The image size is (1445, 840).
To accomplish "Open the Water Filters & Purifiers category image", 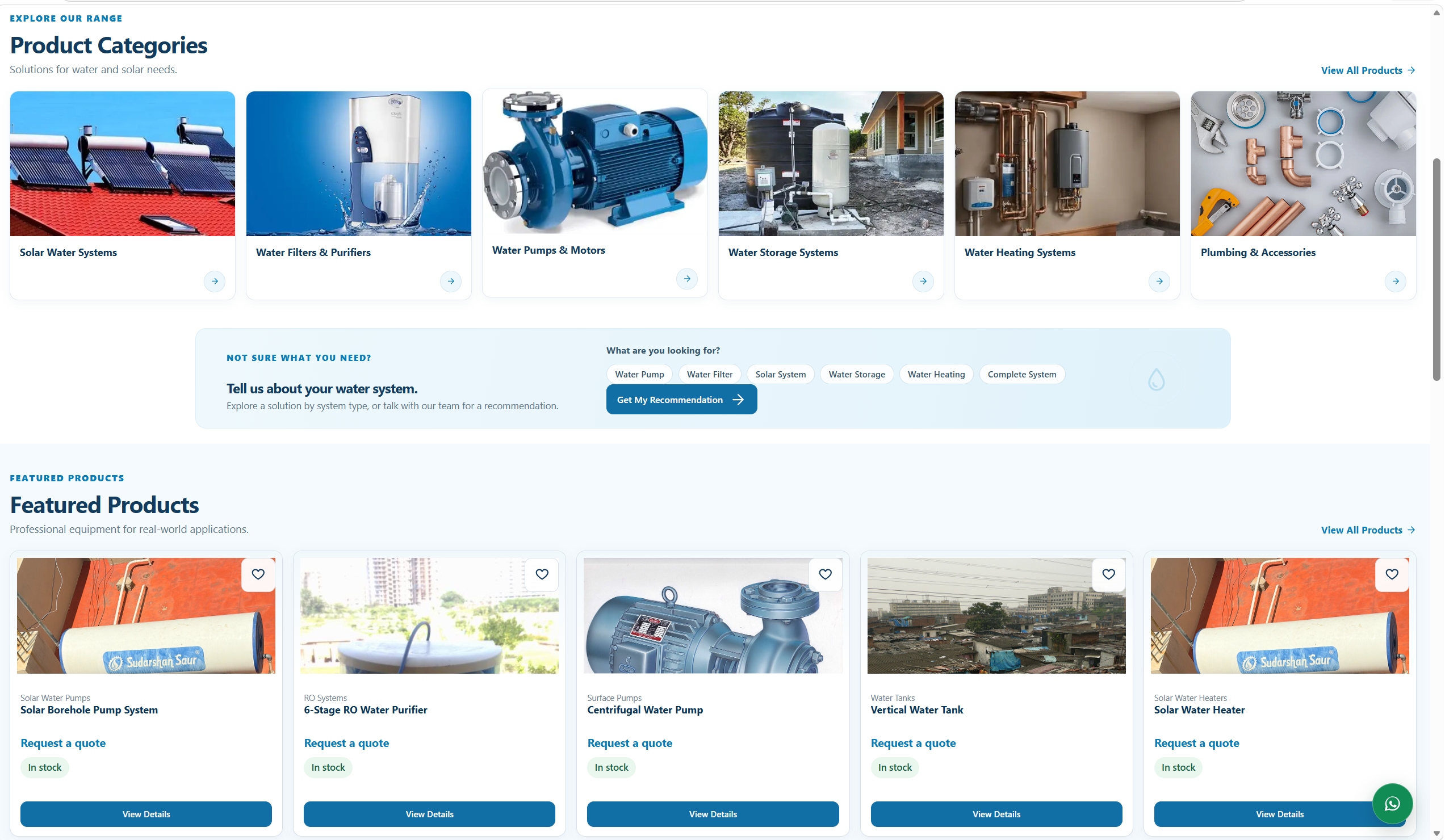I will coord(359,164).
